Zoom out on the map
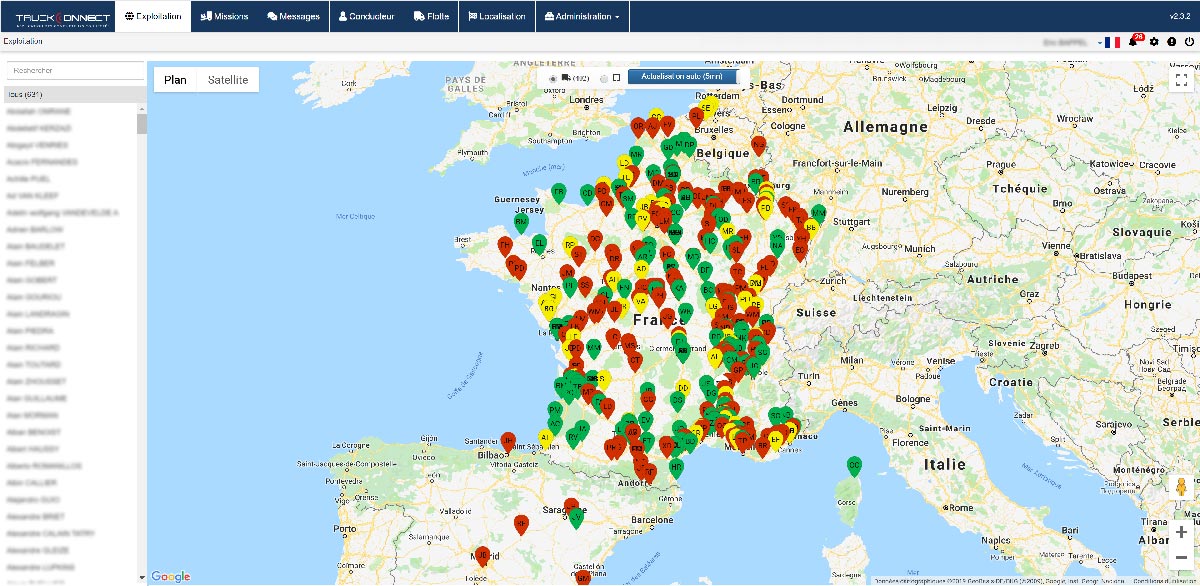1200x586 pixels. tap(1181, 557)
